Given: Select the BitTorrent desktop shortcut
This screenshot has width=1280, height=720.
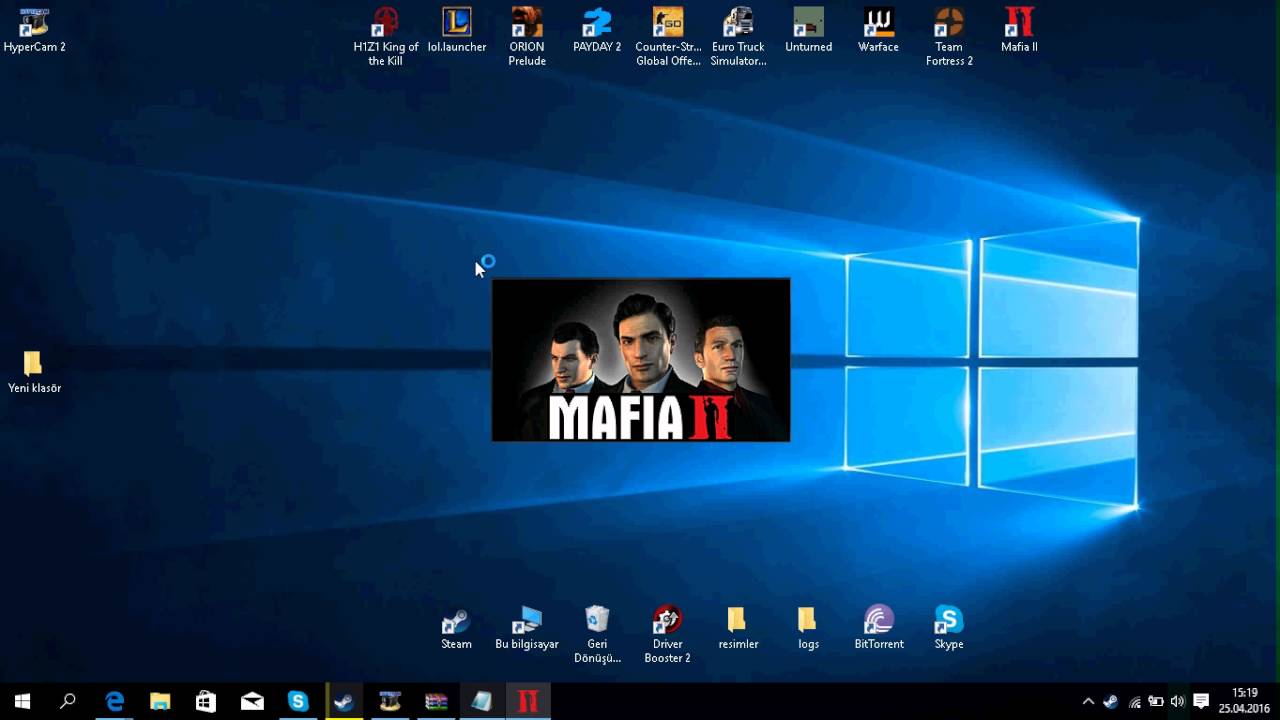Looking at the screenshot, I should tap(879, 628).
